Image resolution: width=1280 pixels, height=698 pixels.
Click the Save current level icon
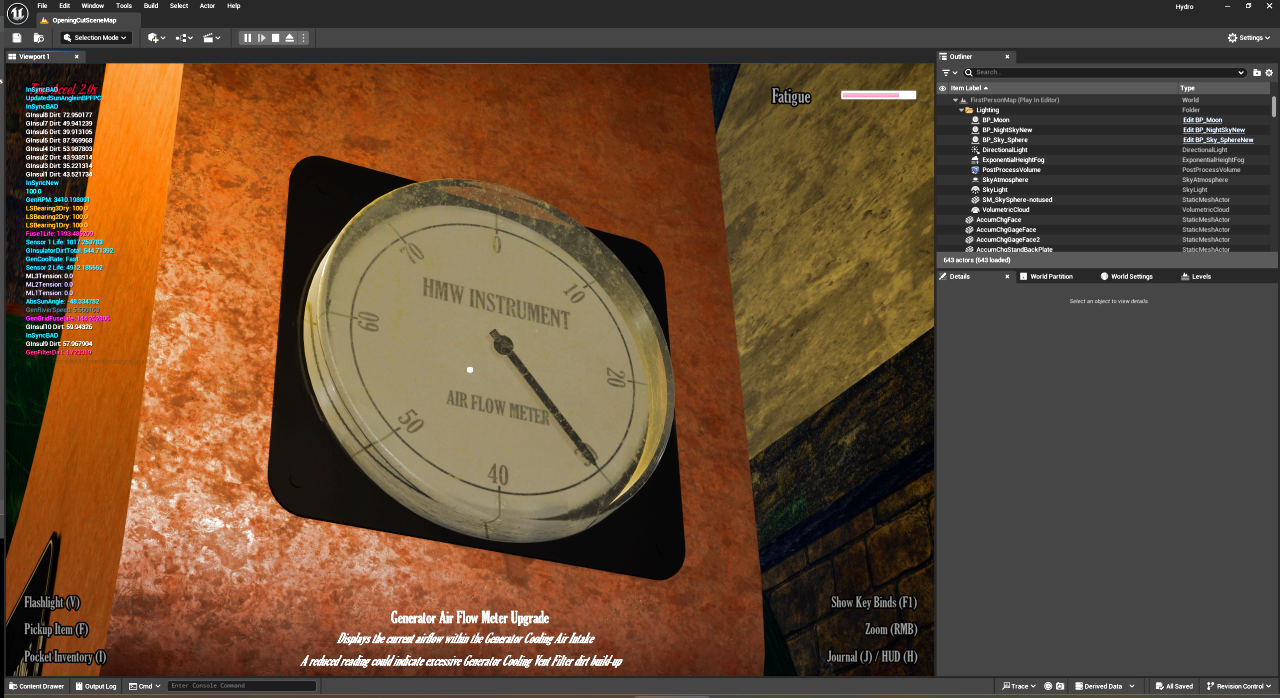click(x=17, y=38)
